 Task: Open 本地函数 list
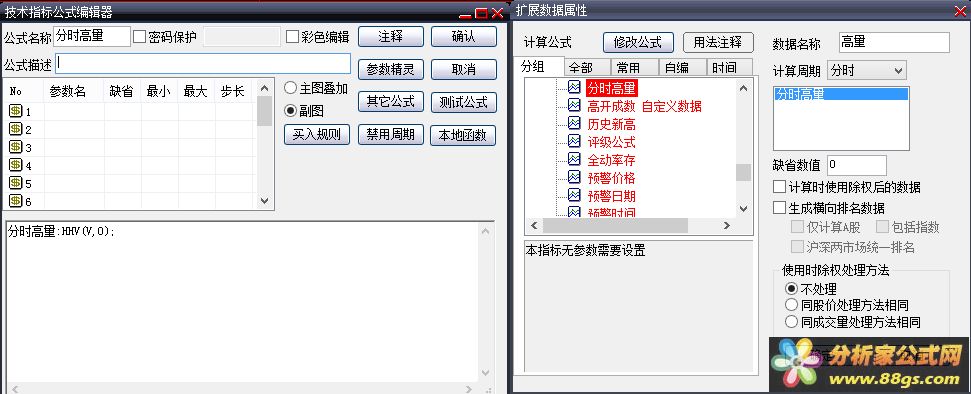pos(463,134)
